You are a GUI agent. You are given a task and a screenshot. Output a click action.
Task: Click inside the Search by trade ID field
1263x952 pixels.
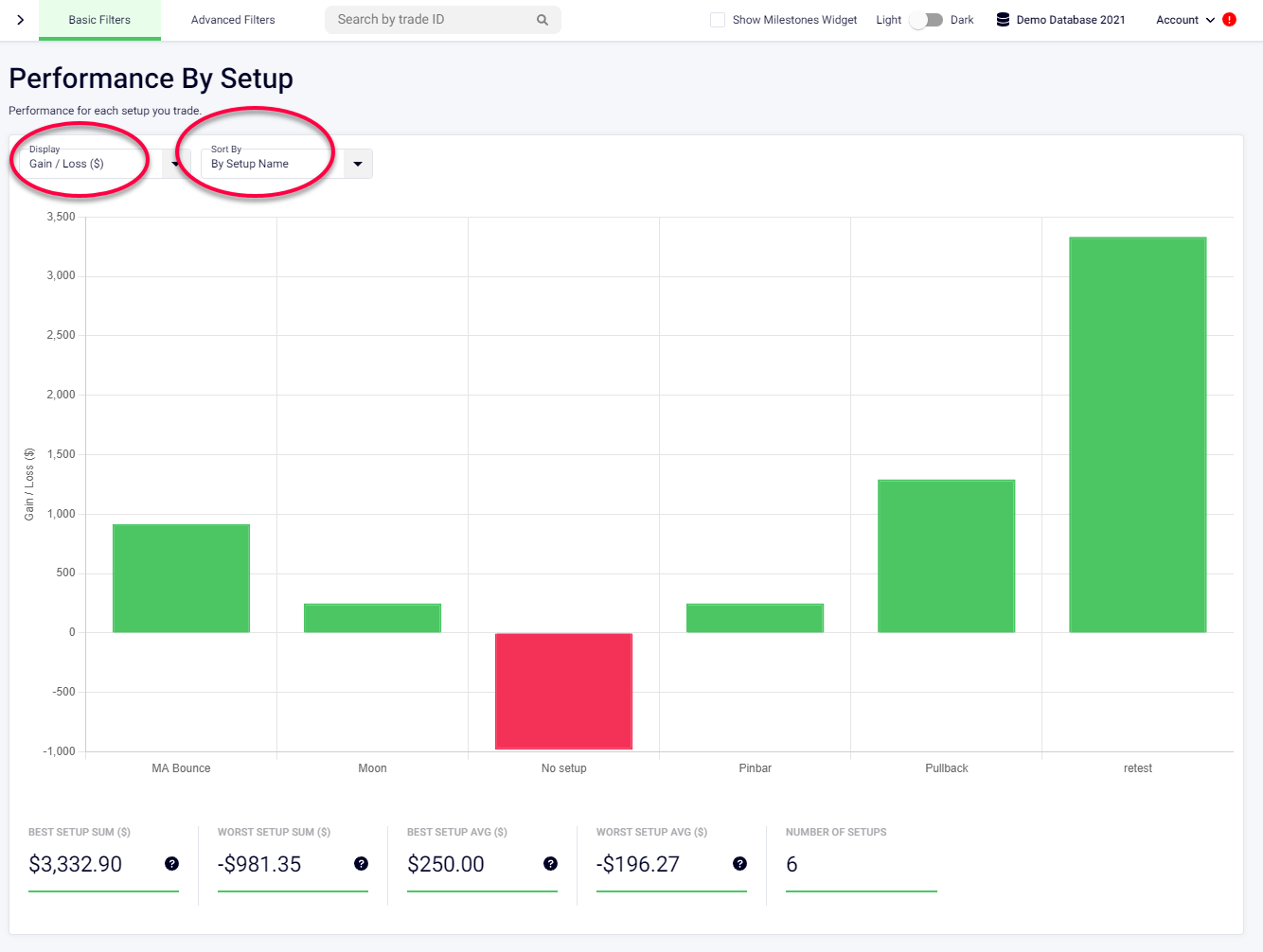coord(426,19)
